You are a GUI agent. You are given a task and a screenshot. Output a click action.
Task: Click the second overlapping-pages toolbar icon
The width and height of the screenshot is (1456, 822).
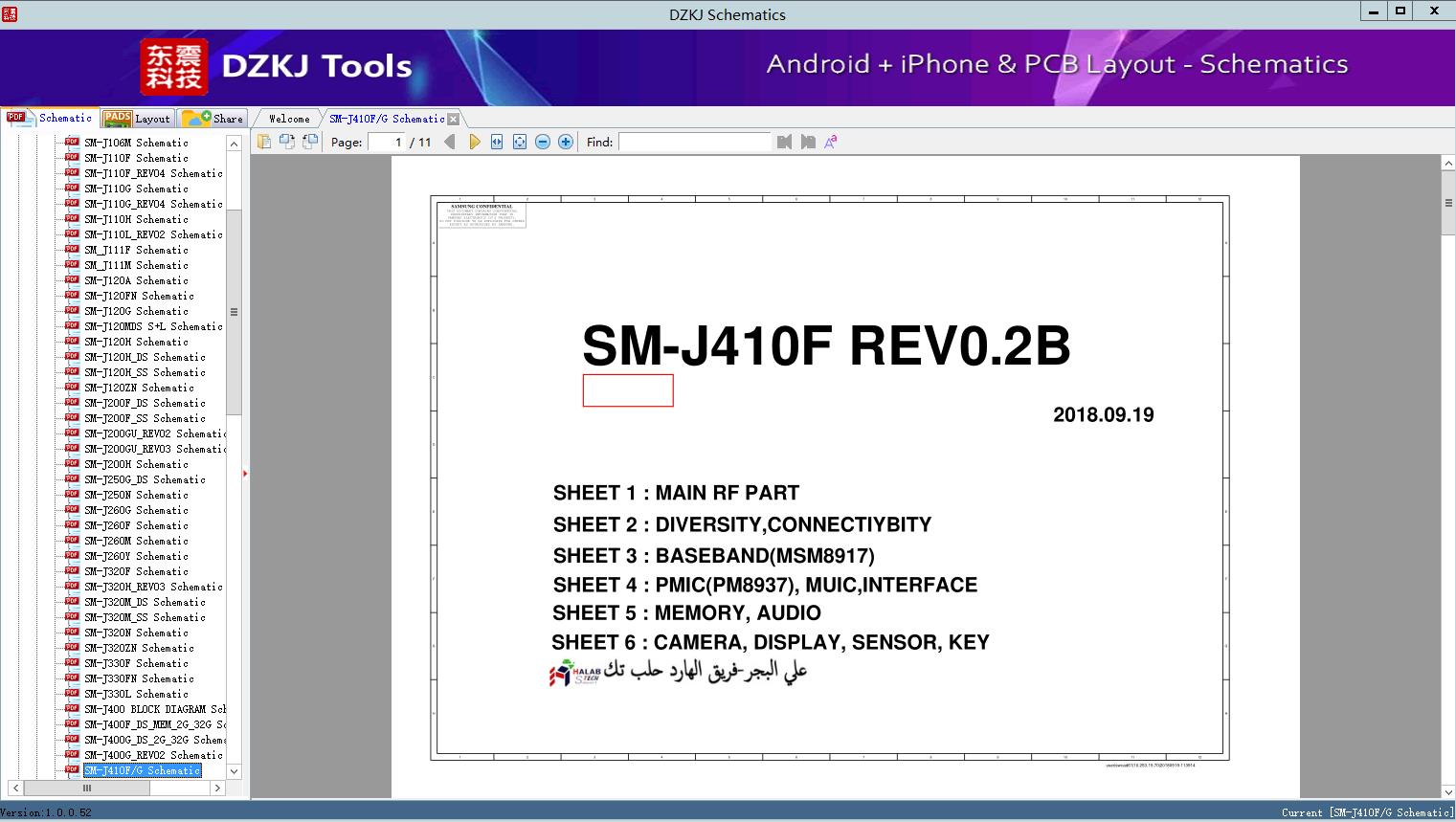pyautogui.click(x=286, y=142)
